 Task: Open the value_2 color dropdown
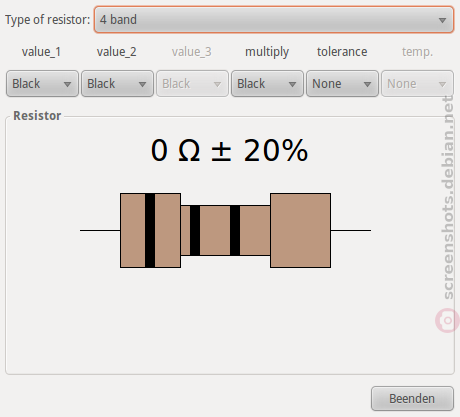(x=117, y=84)
